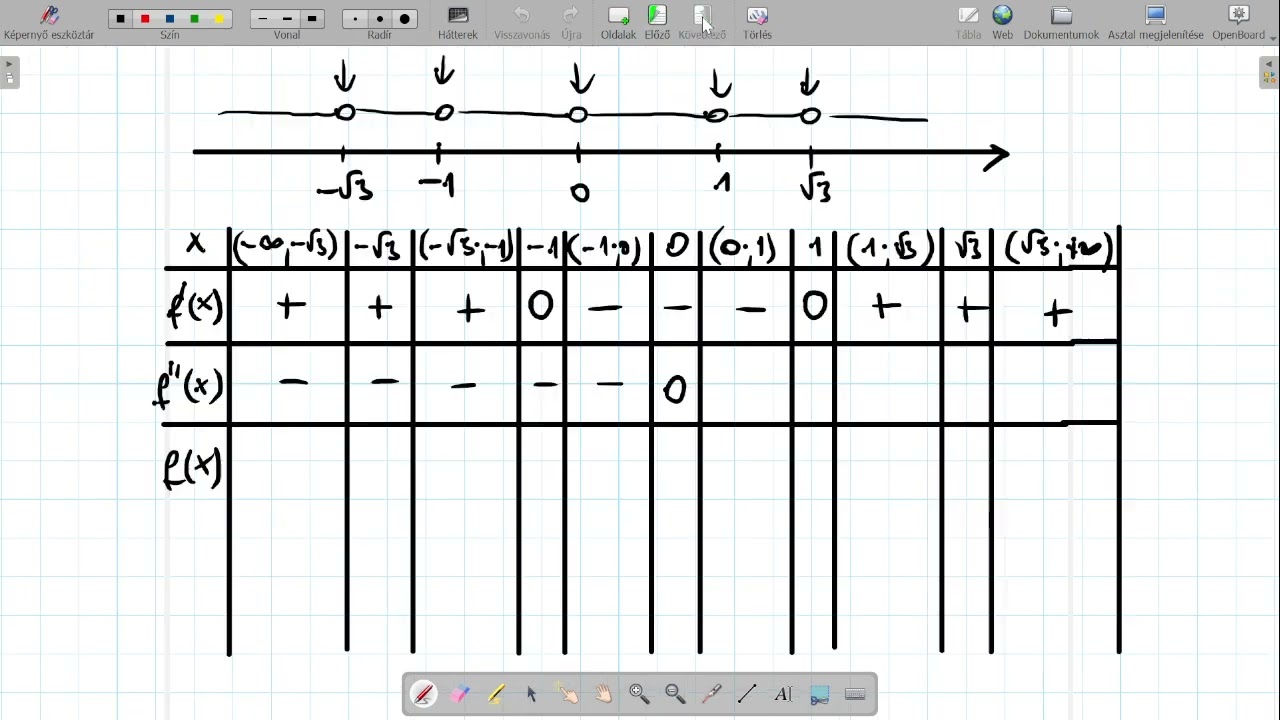This screenshot has height=720, width=1280.
Task: Expand the left page thumbnails panel
Action: coord(10,73)
